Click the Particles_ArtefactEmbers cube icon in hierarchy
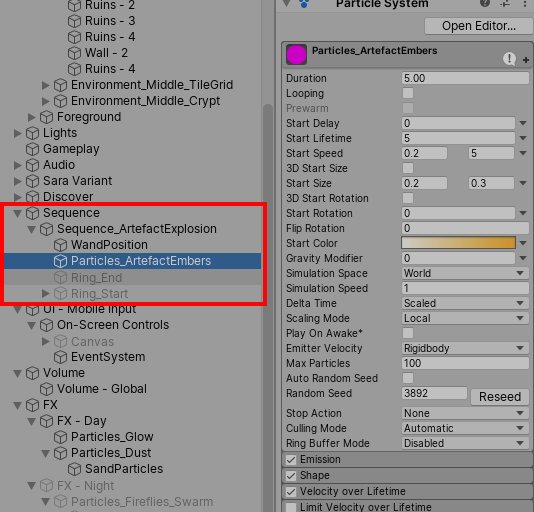The height and width of the screenshot is (512, 534). point(60,261)
